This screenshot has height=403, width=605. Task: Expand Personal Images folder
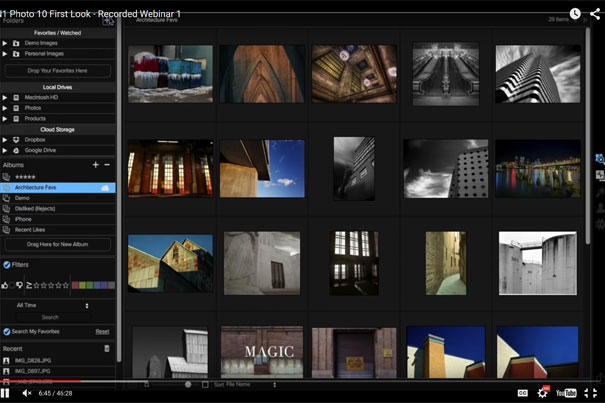pyautogui.click(x=5, y=54)
